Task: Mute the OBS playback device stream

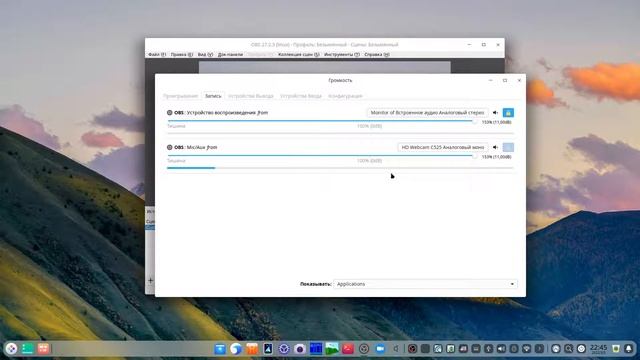Action: click(495, 113)
